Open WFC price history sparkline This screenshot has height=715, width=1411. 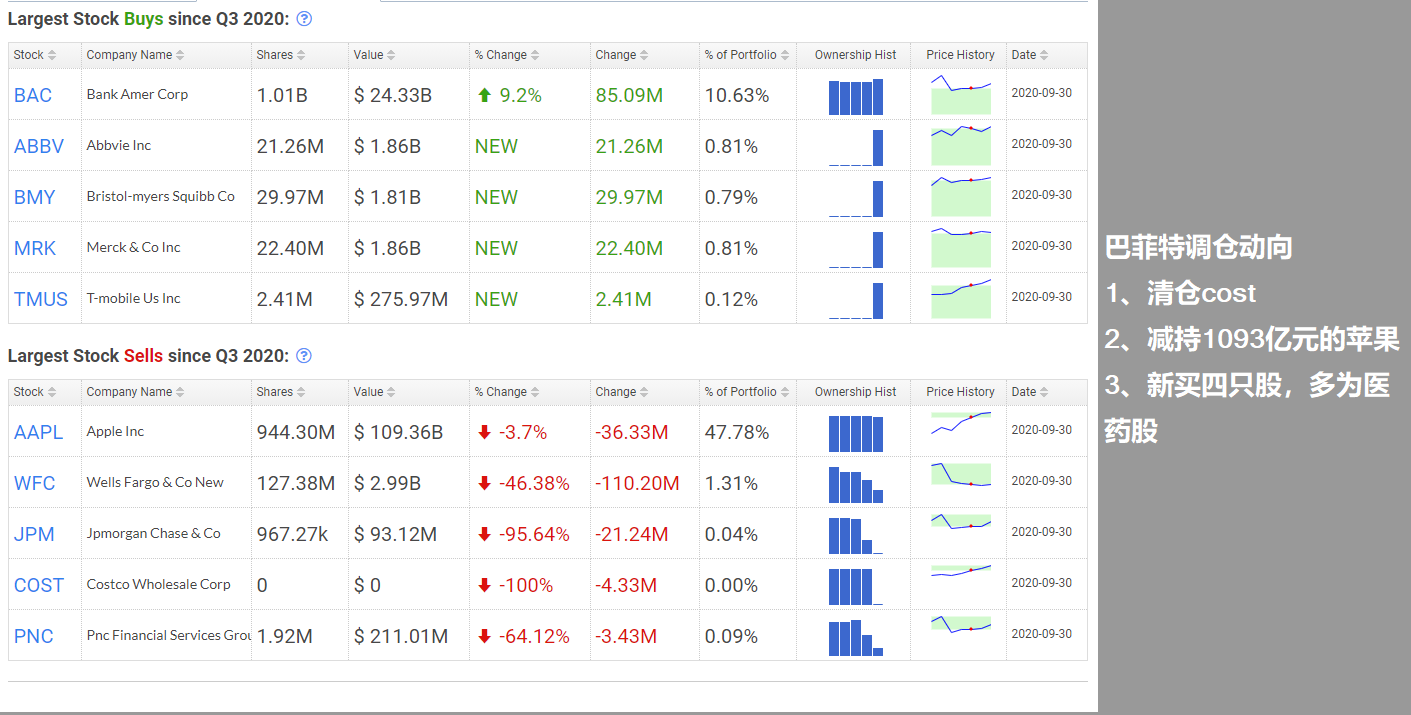961,475
